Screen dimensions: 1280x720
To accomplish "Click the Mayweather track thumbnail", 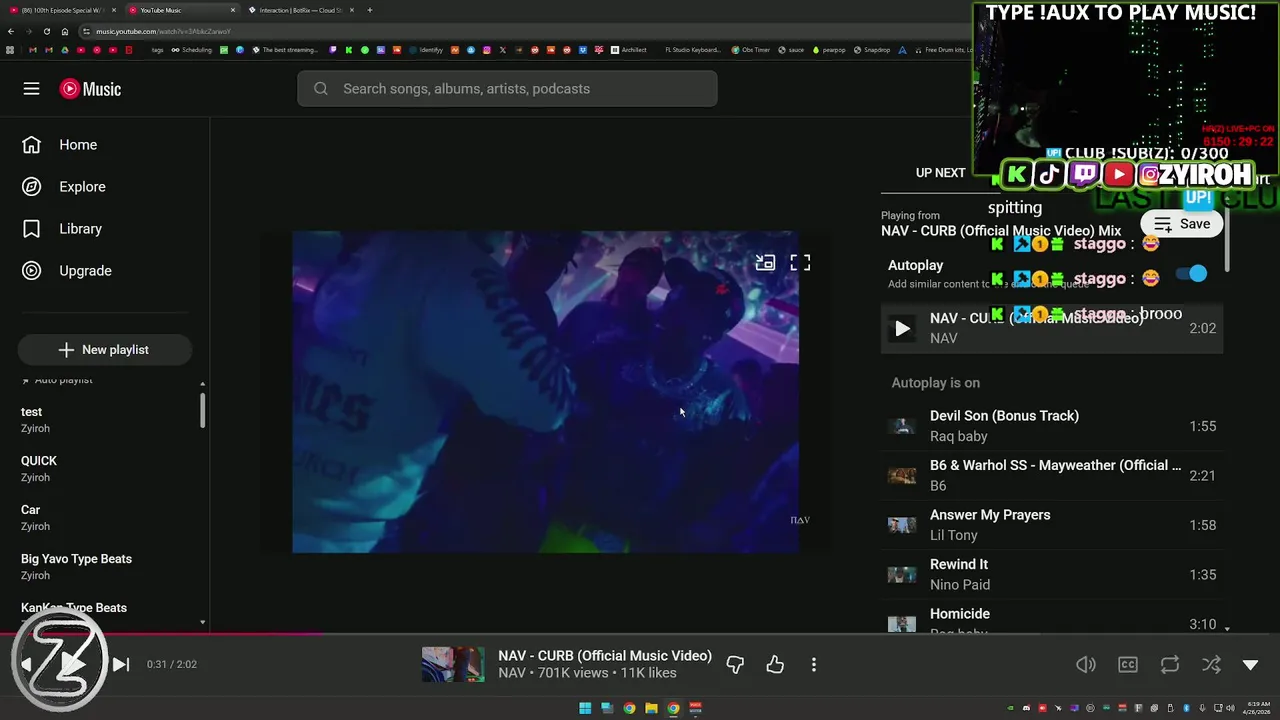I will pyautogui.click(x=902, y=476).
